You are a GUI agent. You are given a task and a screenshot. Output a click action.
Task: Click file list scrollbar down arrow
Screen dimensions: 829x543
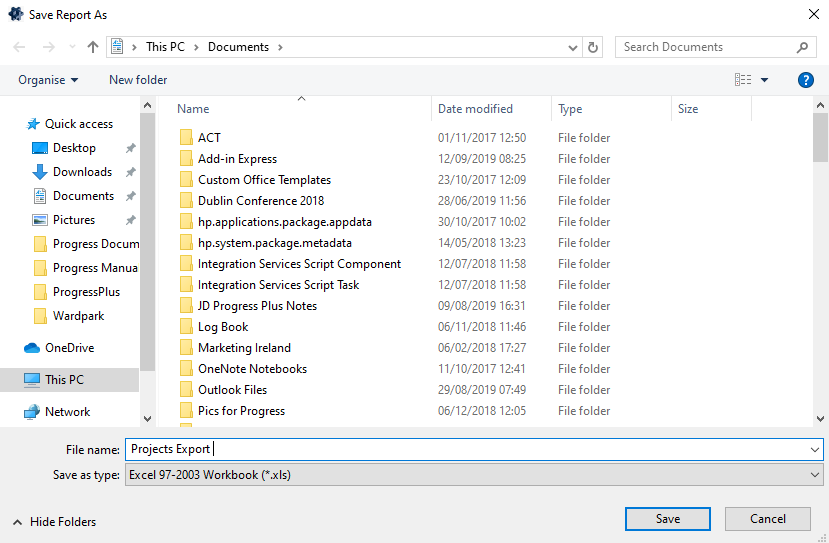(x=821, y=419)
